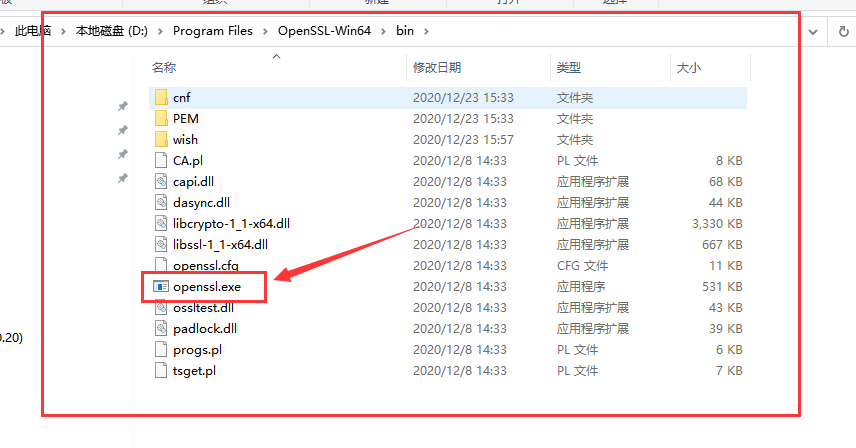Image resolution: width=856 pixels, height=448 pixels.
Task: Select the file name padlock.dll
Action: (x=205, y=328)
